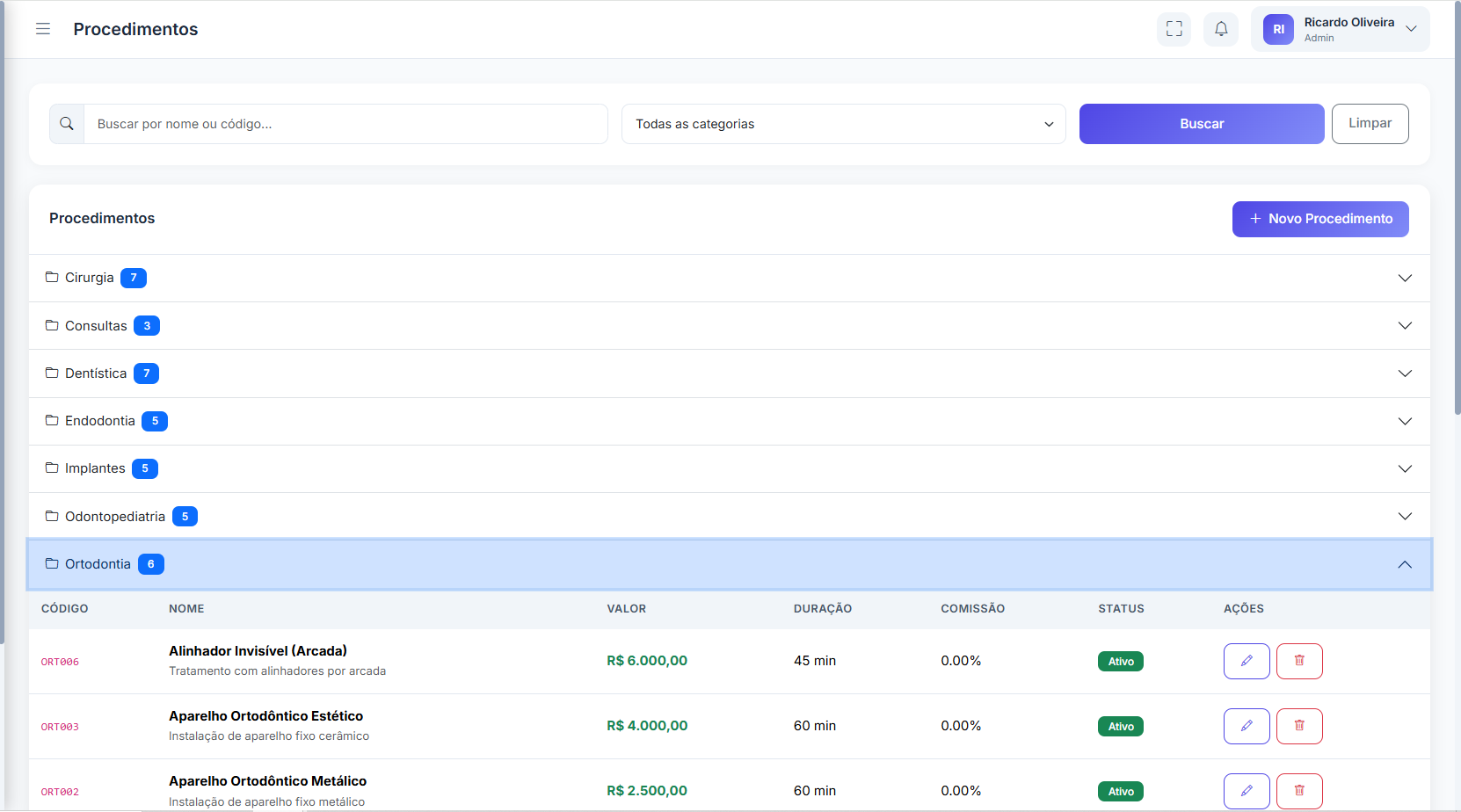Edit the Alinhador Invisível procedure
1461x812 pixels.
pos(1246,661)
